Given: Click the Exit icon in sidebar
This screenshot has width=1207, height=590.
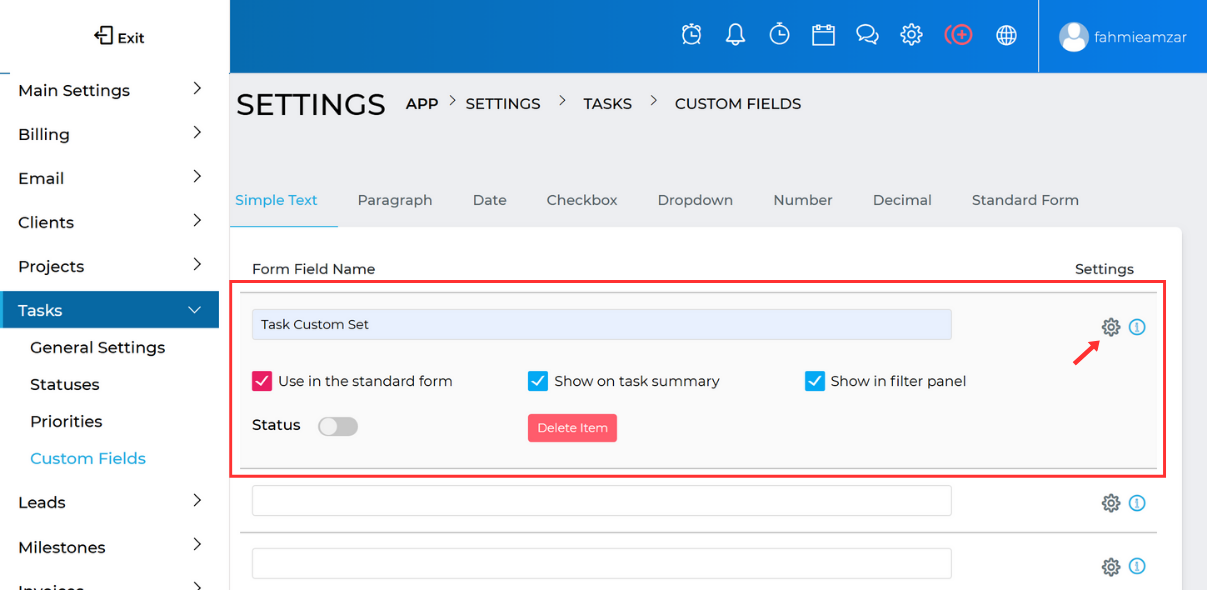Looking at the screenshot, I should click(103, 36).
